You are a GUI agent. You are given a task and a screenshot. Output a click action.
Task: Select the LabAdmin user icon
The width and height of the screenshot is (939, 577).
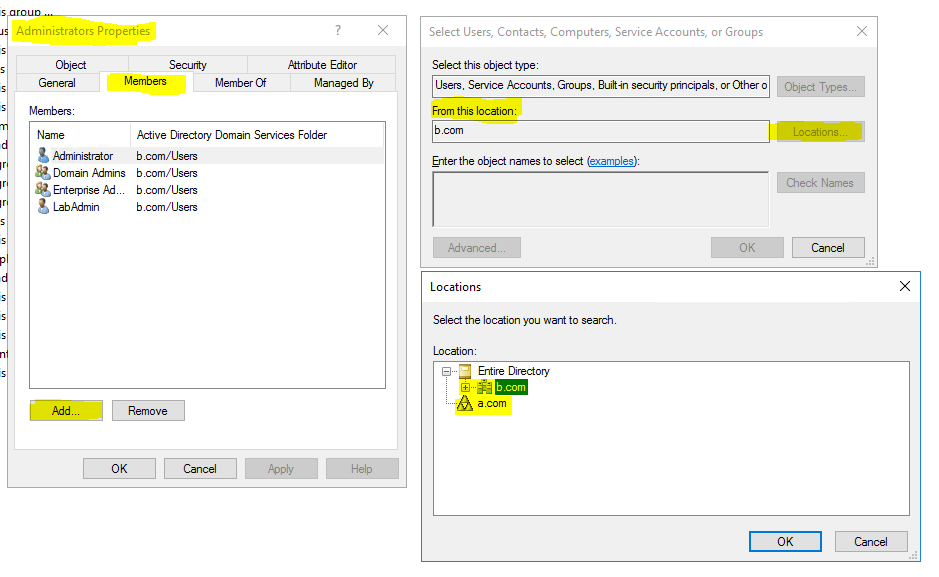pyautogui.click(x=43, y=206)
